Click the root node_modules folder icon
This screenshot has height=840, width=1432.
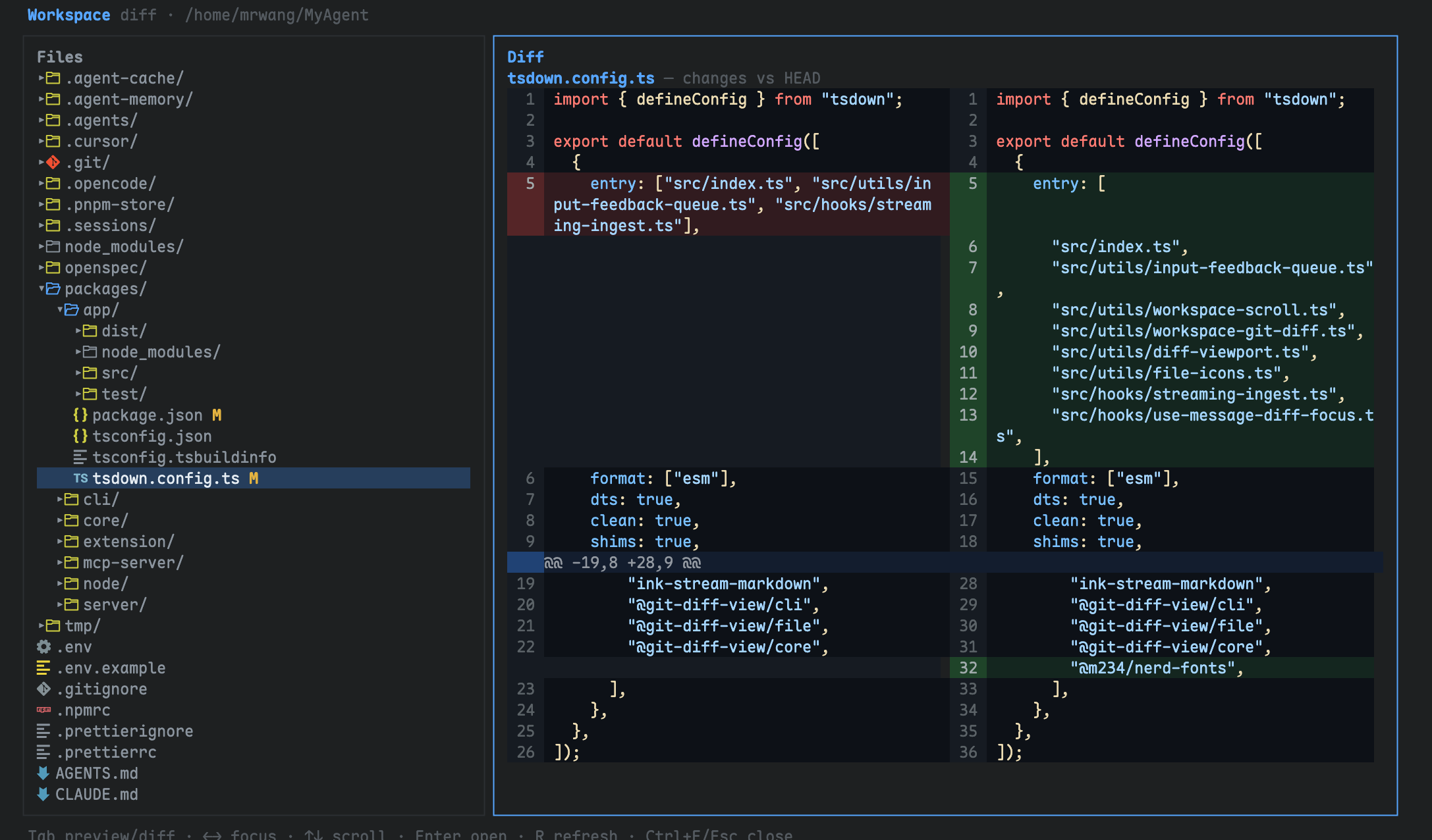point(53,246)
